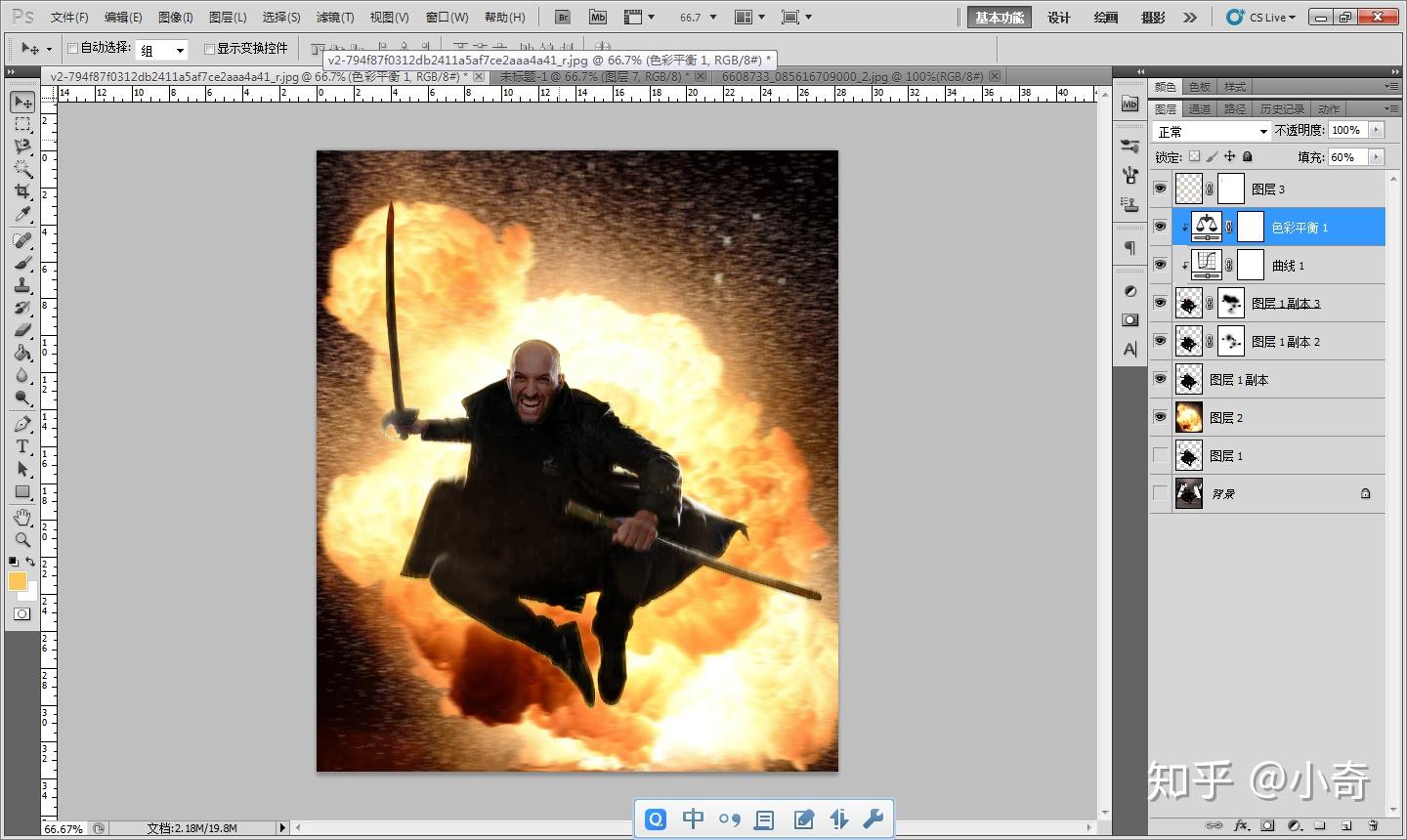Activate the Crop tool
The width and height of the screenshot is (1407, 840).
22,191
